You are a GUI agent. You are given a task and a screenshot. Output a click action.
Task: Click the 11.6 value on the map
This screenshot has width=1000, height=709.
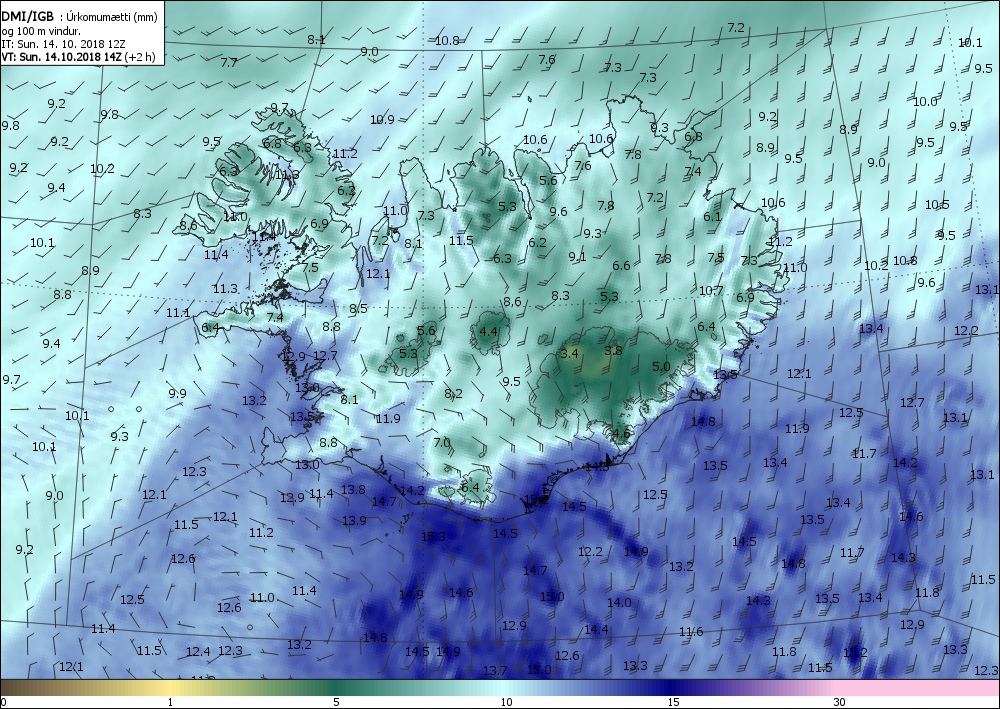(x=691, y=631)
